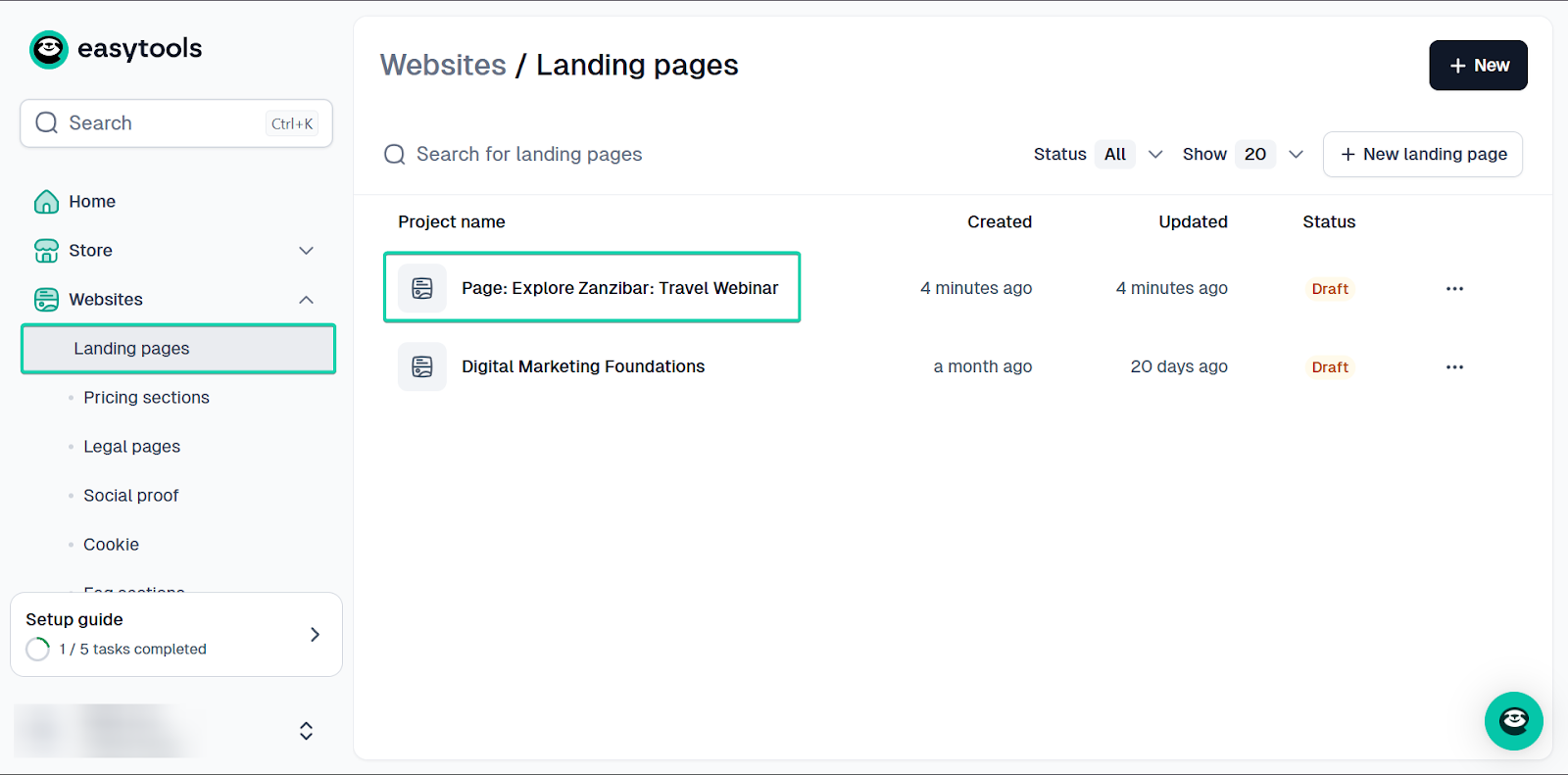The height and width of the screenshot is (775, 1568).
Task: Go to Home in sidebar
Action: tap(92, 202)
